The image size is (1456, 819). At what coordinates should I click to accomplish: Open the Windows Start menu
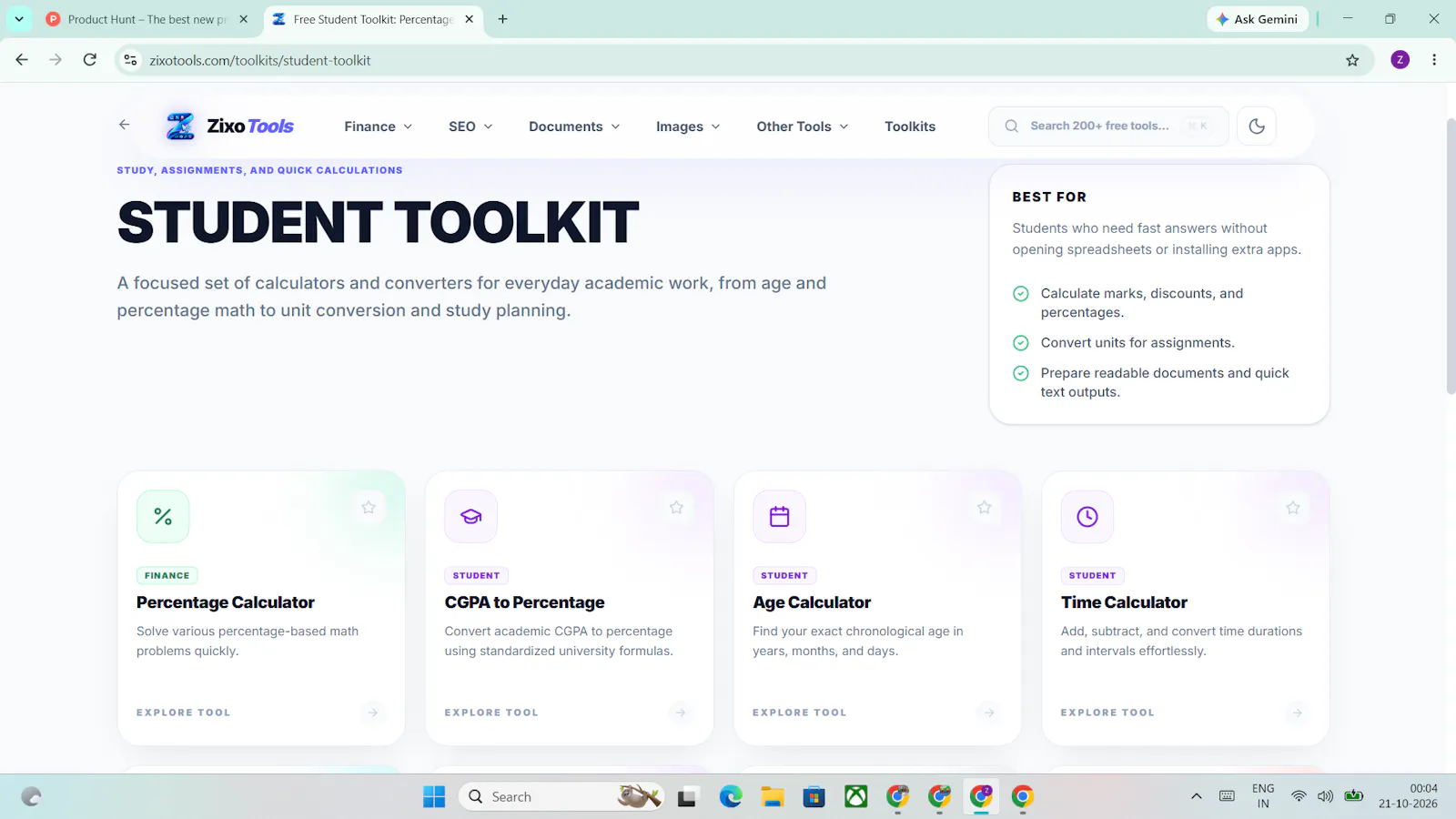[434, 797]
